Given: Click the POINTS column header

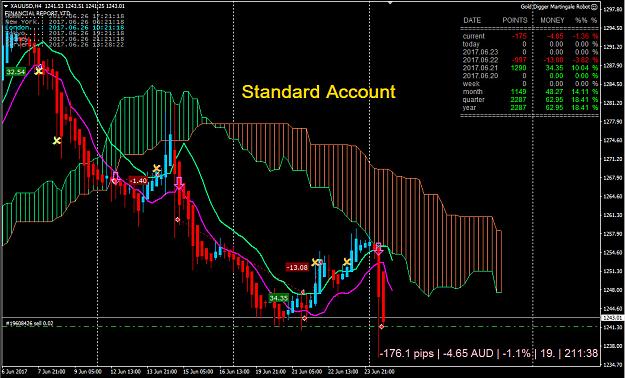Looking at the screenshot, I should point(515,20).
